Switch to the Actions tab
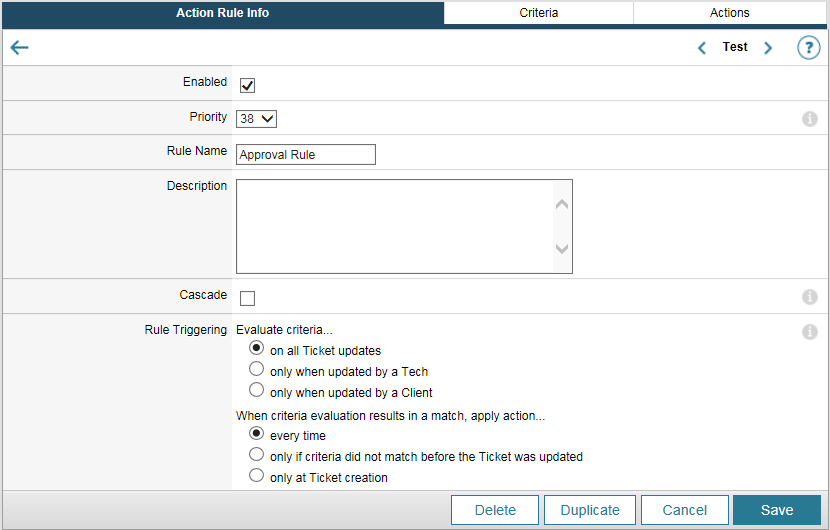 (729, 13)
